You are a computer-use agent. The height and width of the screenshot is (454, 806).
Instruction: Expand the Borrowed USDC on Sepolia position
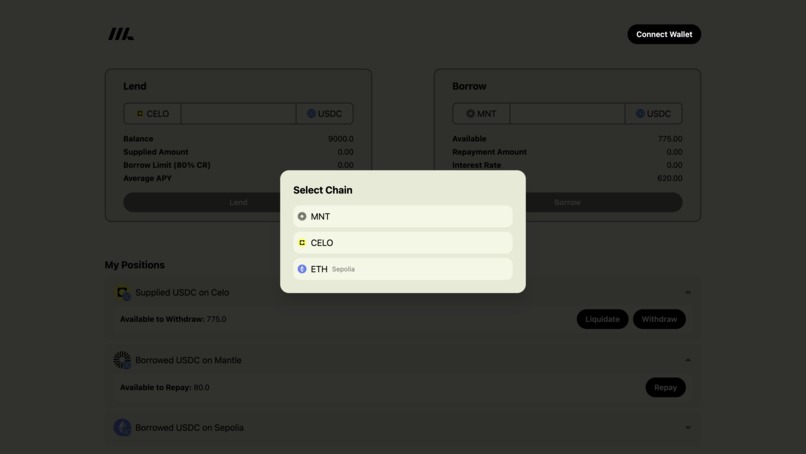[688, 427]
